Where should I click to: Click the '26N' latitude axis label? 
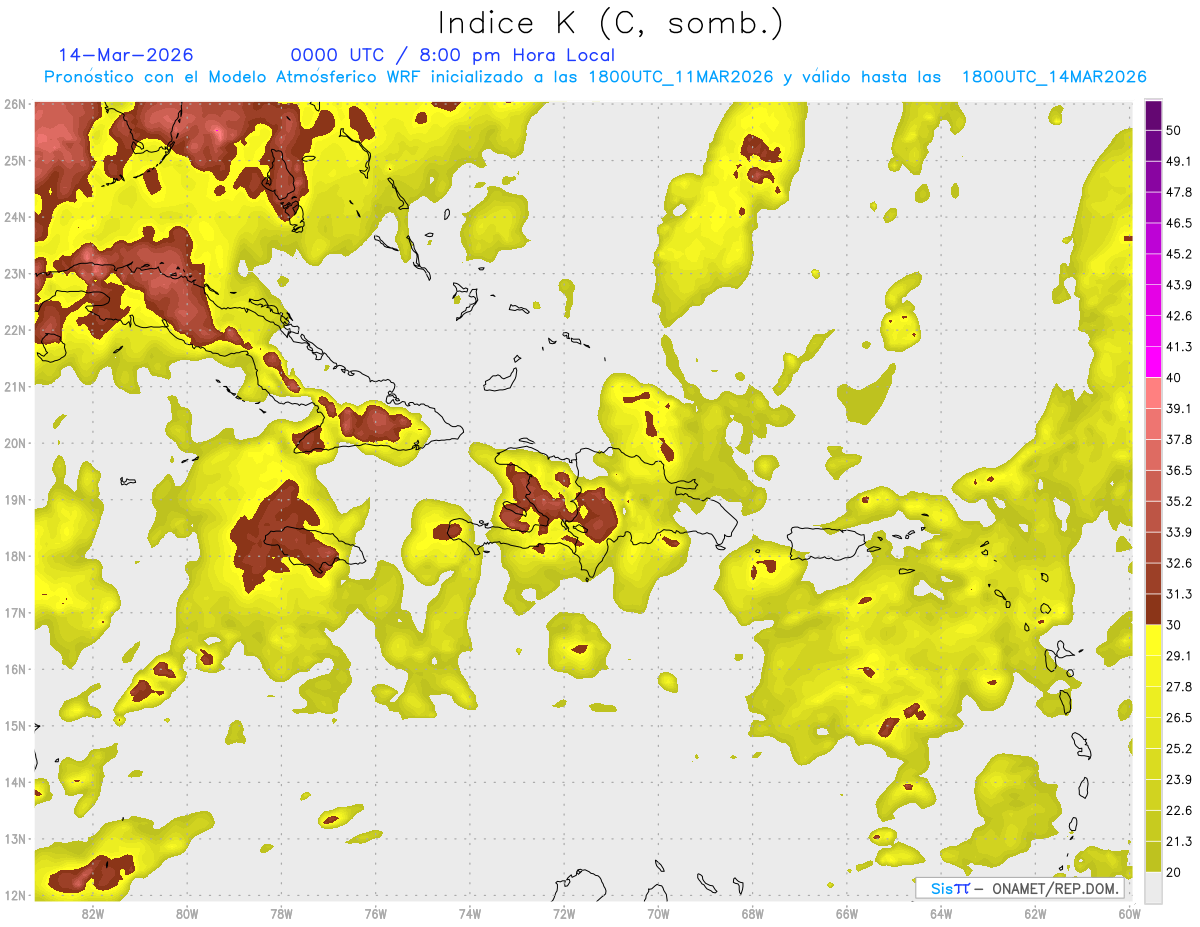tap(15, 104)
